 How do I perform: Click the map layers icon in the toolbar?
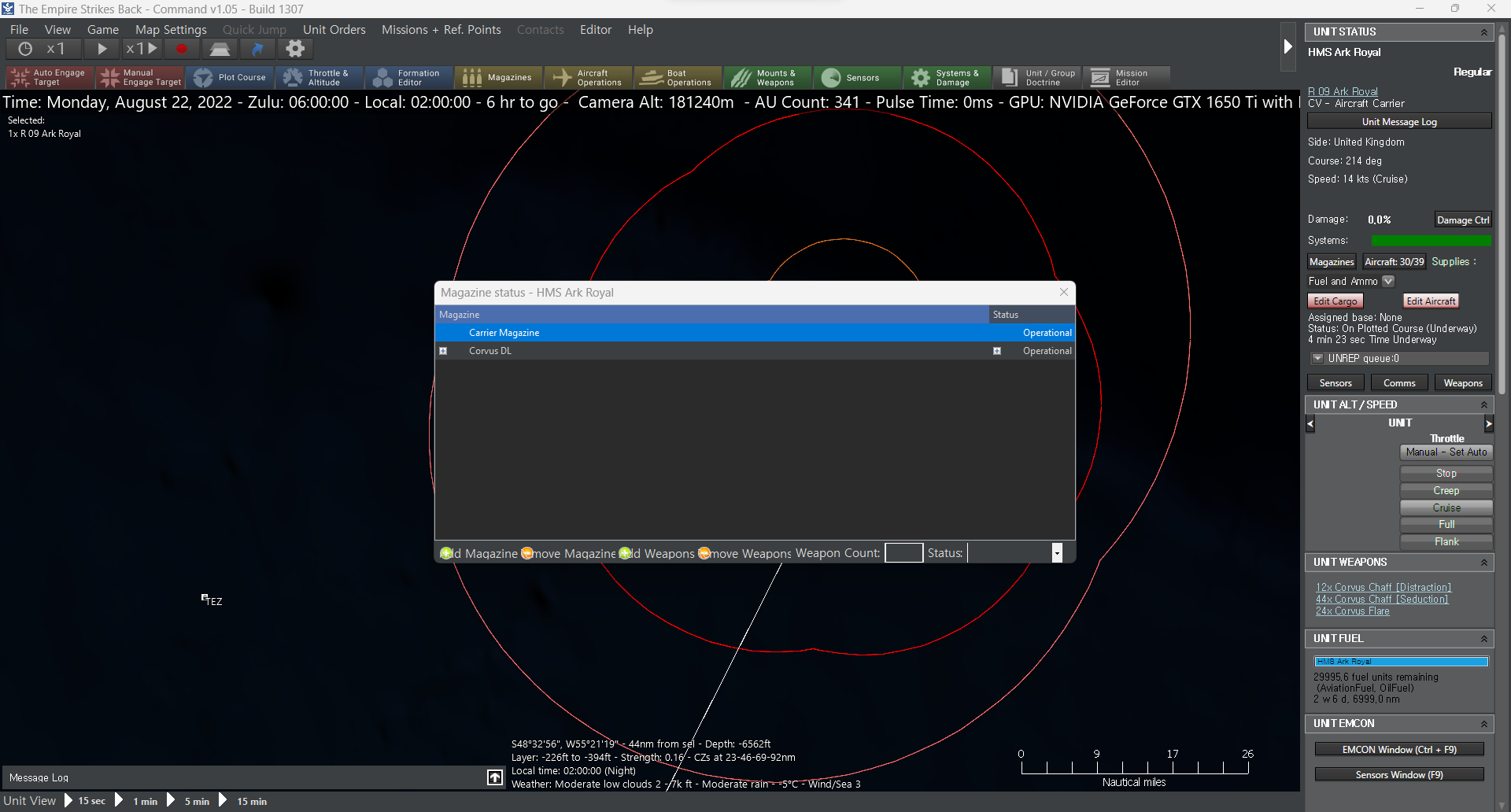point(220,49)
